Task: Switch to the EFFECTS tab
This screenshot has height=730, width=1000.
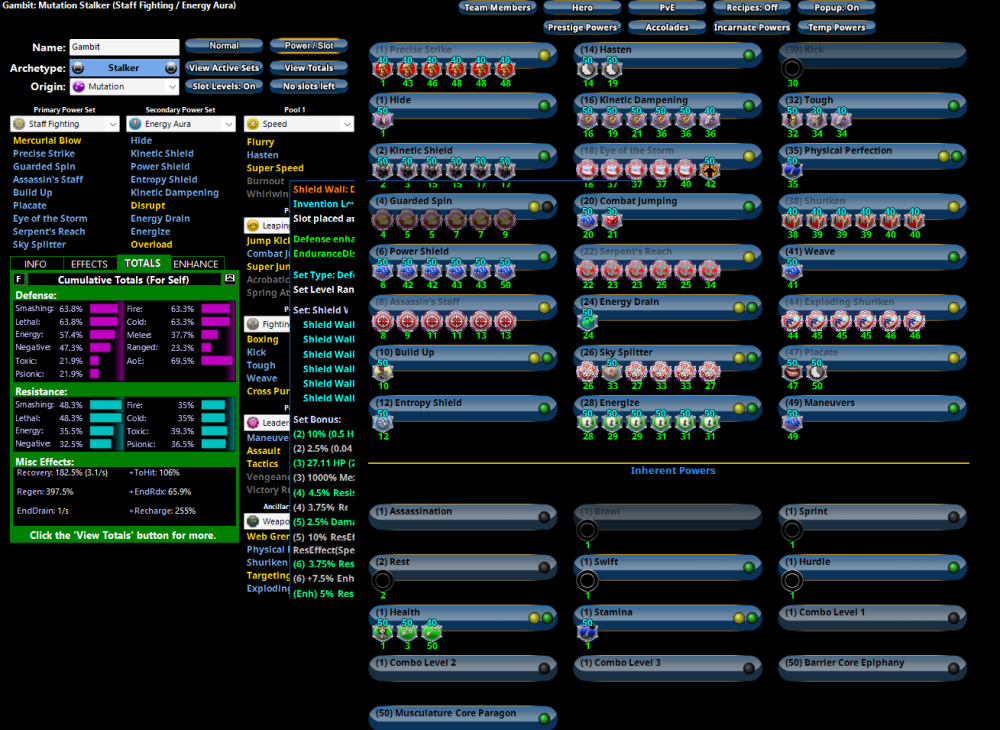Action: (89, 264)
